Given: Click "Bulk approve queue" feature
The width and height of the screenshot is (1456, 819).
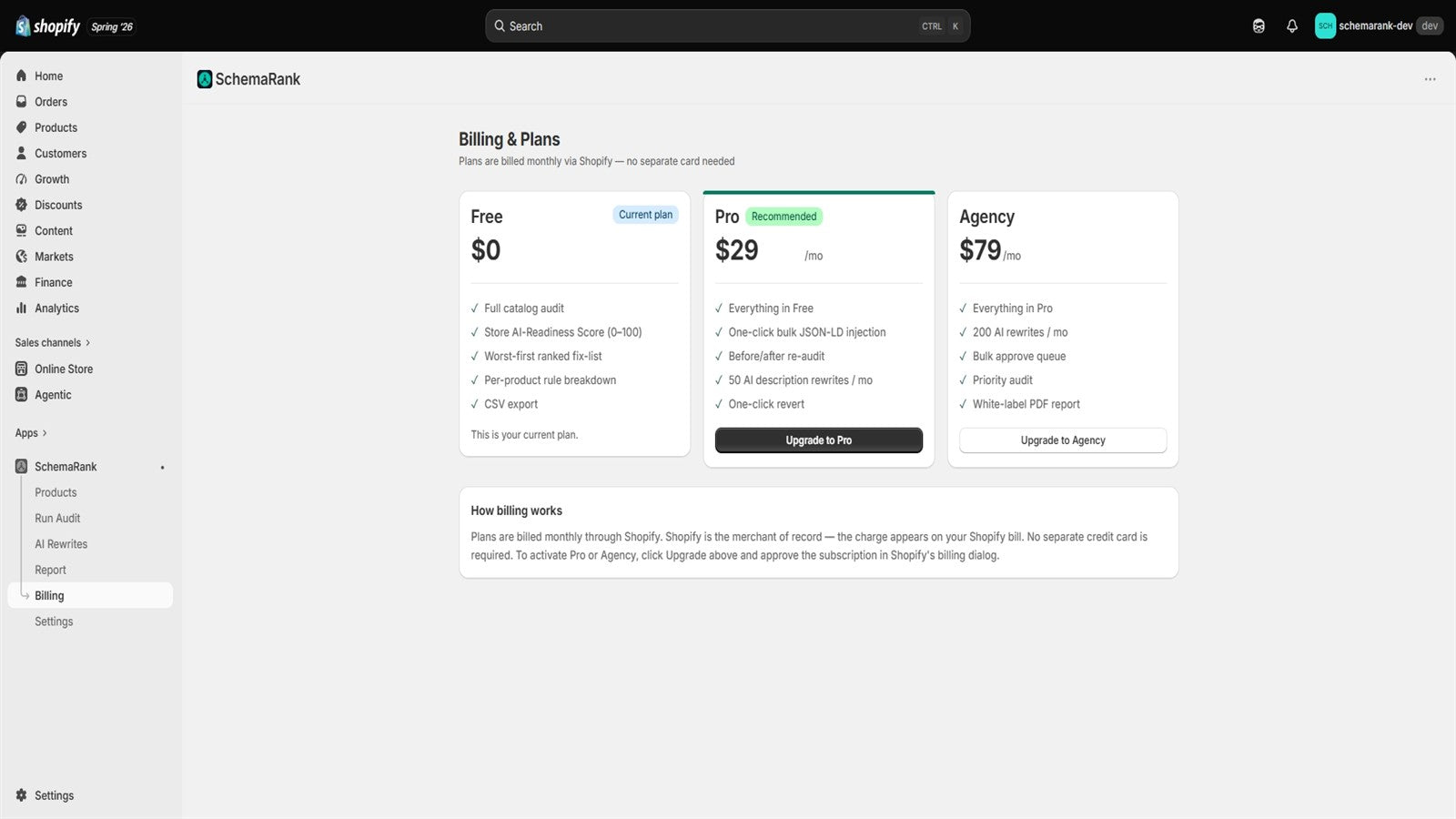Looking at the screenshot, I should click(x=1019, y=357).
